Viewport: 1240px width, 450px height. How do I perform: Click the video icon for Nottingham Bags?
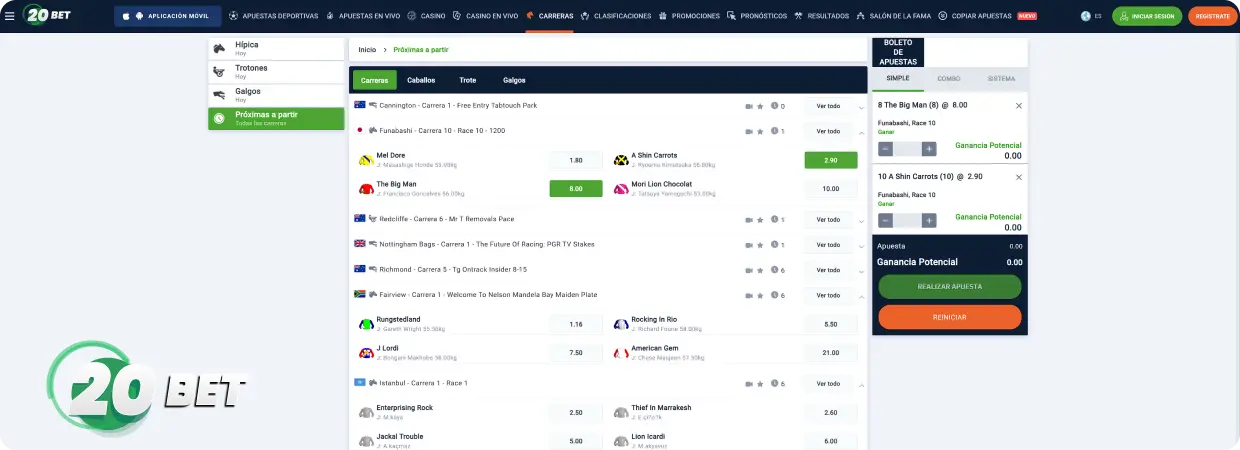pos(748,244)
